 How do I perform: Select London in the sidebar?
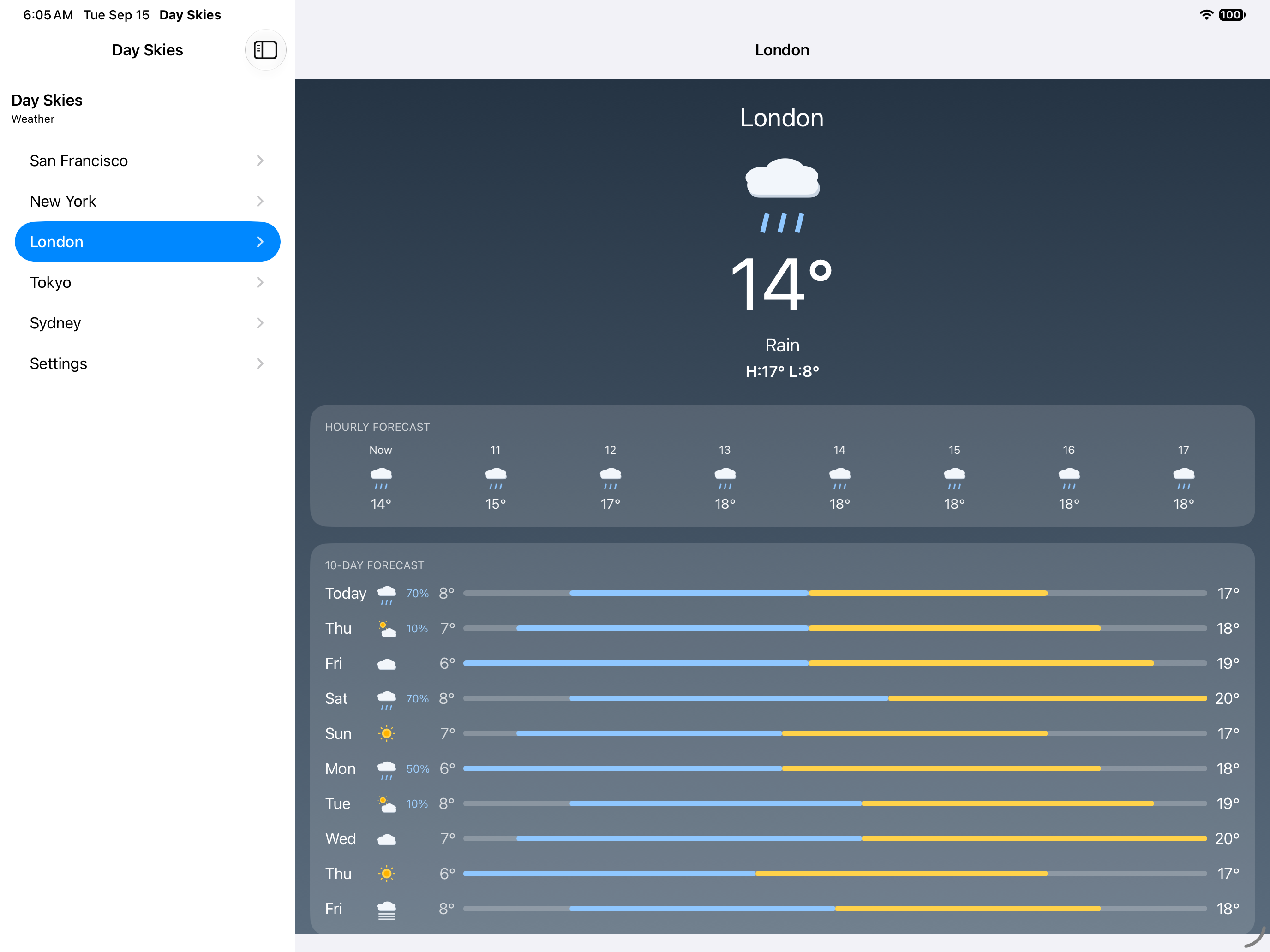coord(148,242)
